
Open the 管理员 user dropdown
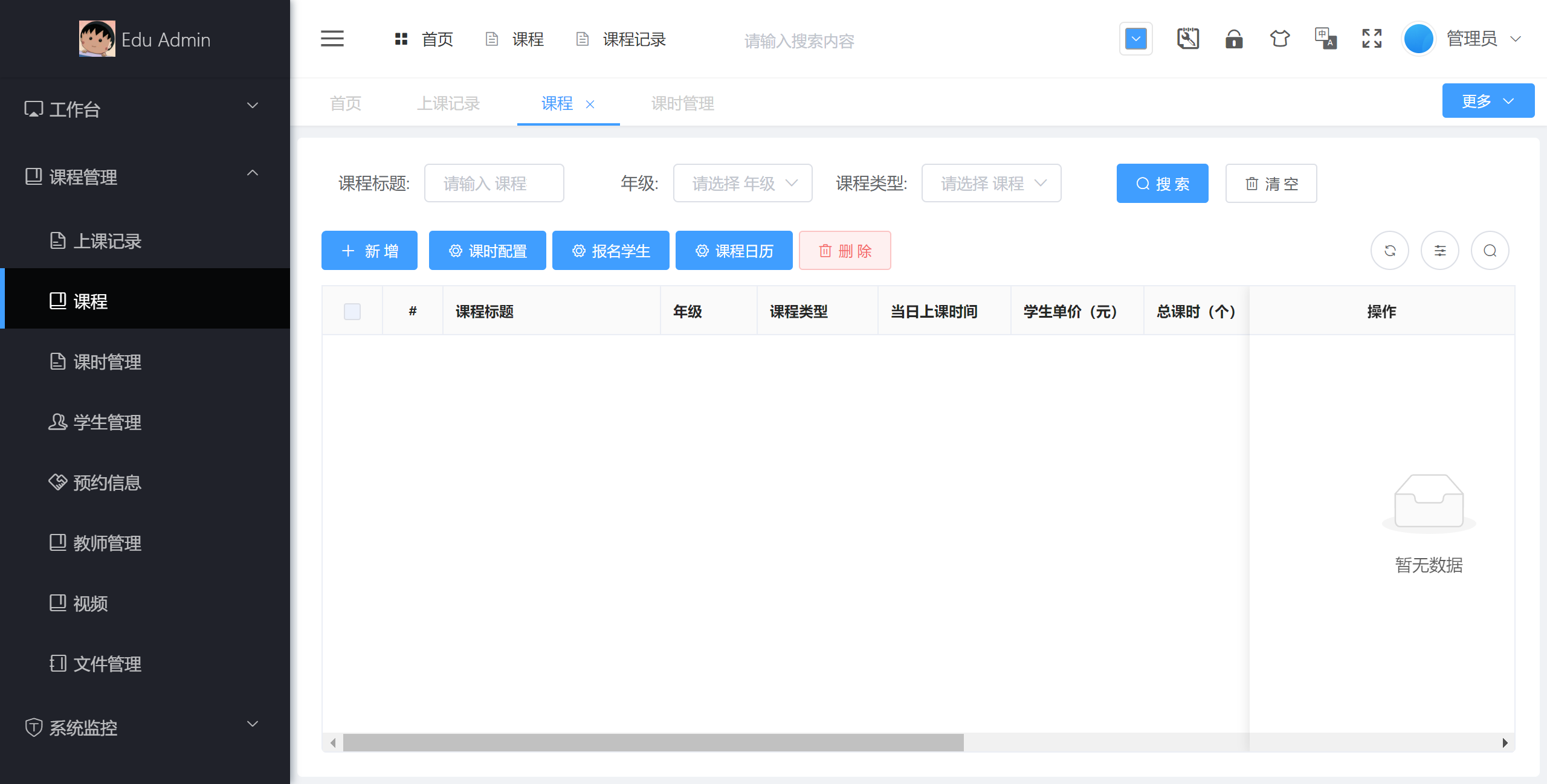[x=1484, y=39]
